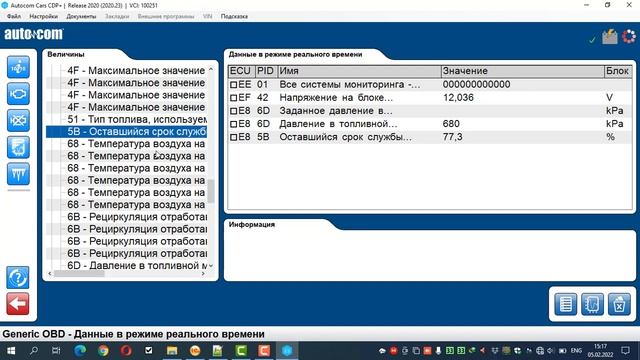Screen dimensions: 640x360
Task: Click 'Напряжение на блоке...' row name
Action: point(336,98)
